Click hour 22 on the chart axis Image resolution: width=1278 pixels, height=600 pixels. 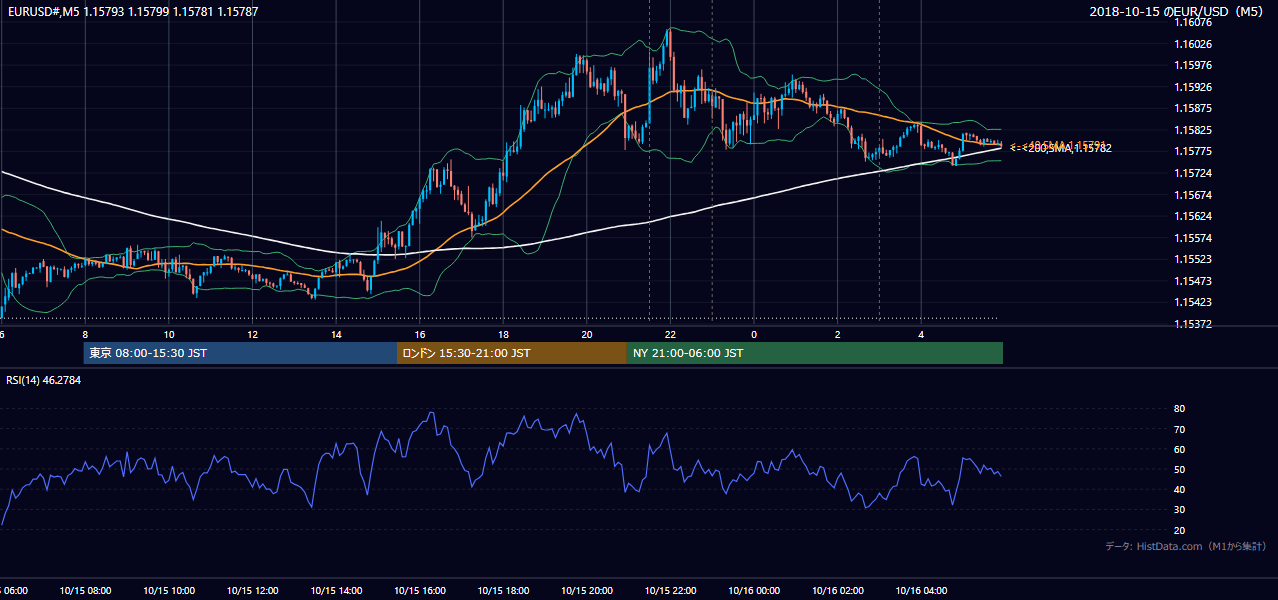[x=671, y=334]
